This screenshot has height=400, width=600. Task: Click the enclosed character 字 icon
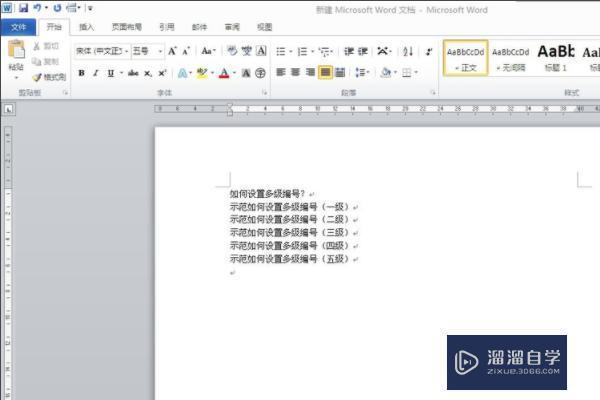click(x=261, y=73)
